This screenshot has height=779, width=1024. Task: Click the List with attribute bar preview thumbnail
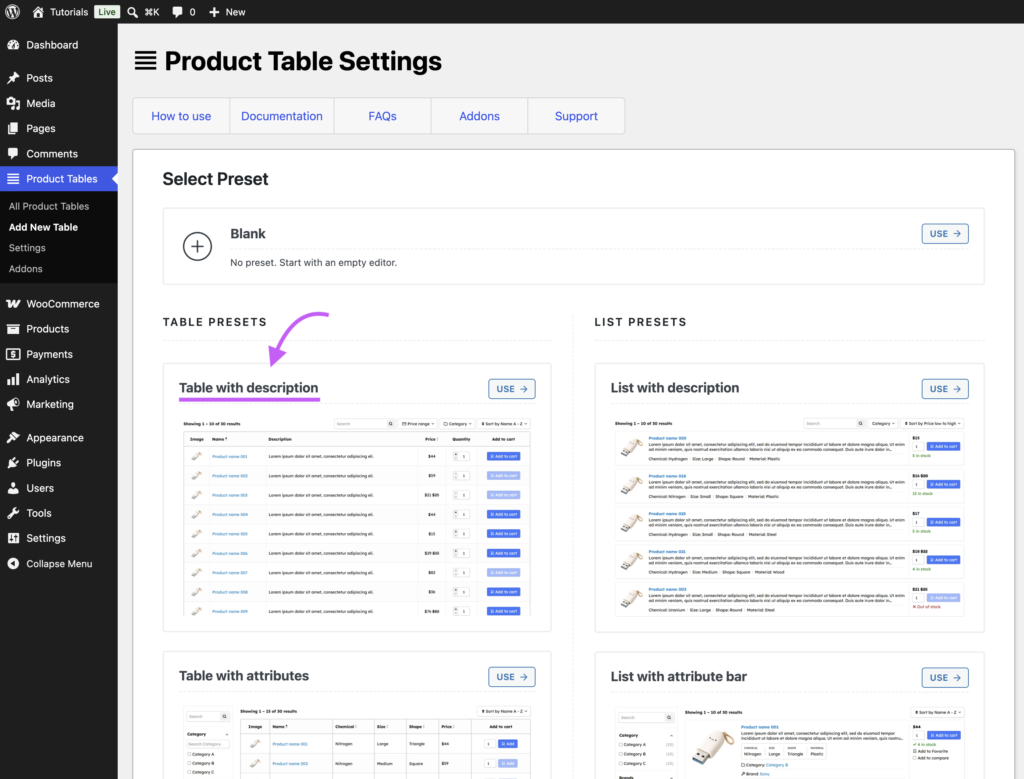pyautogui.click(x=789, y=742)
